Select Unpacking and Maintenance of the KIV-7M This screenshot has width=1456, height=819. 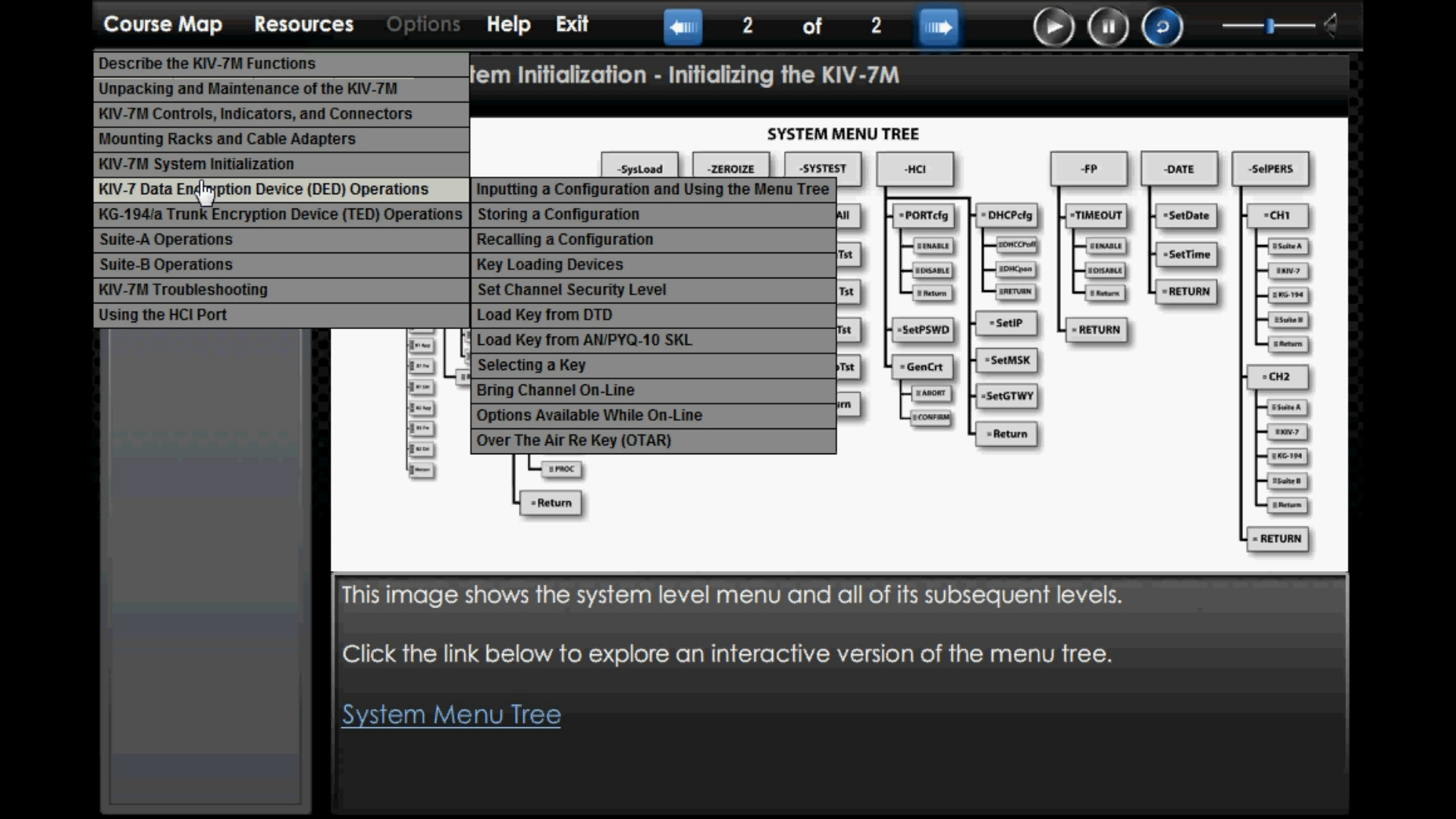pyautogui.click(x=281, y=89)
